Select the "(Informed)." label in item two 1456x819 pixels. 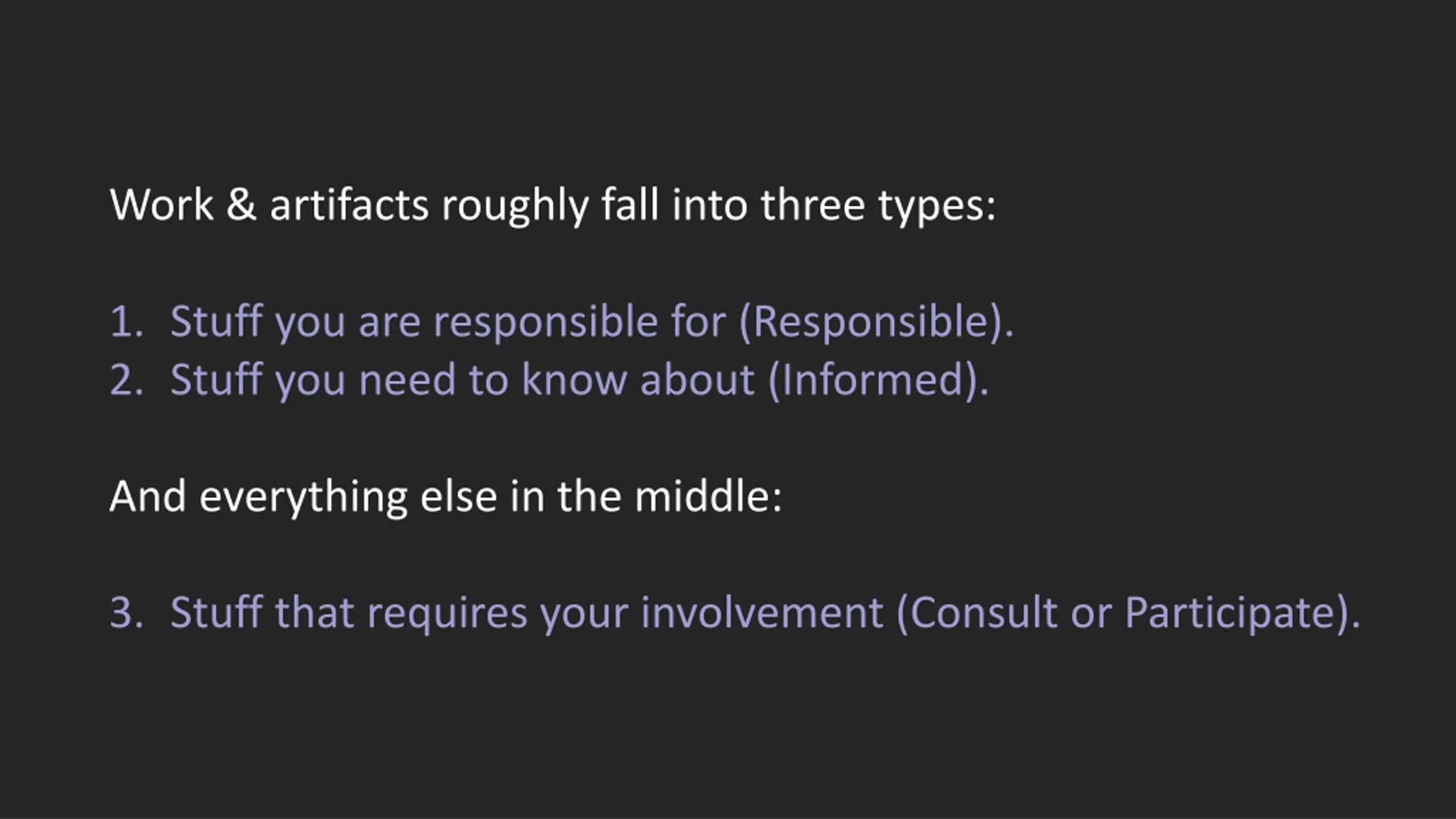click(879, 380)
